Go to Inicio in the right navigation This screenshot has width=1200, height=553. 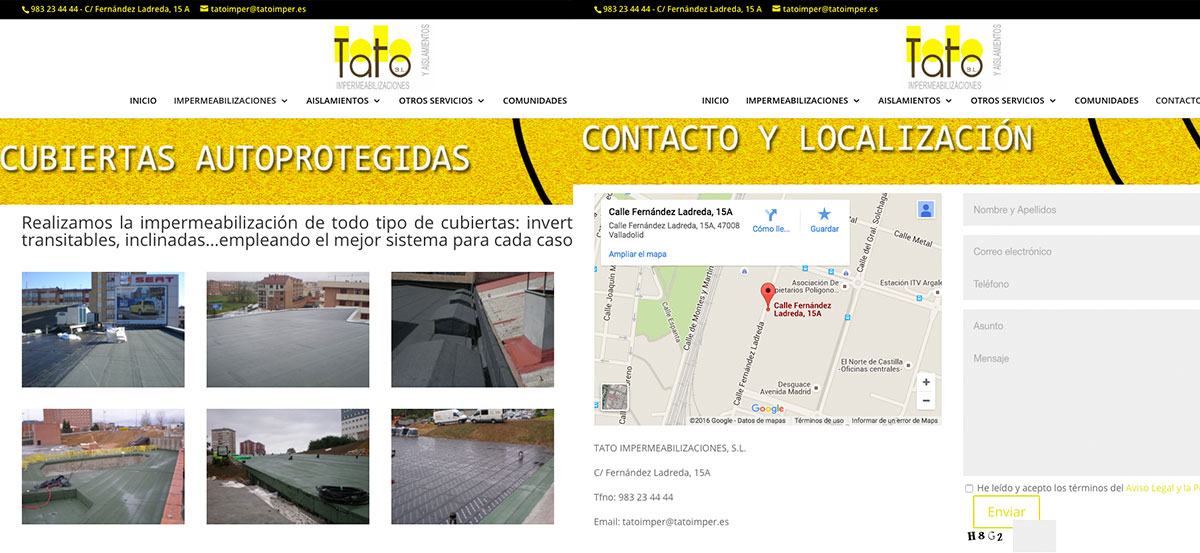tap(715, 101)
